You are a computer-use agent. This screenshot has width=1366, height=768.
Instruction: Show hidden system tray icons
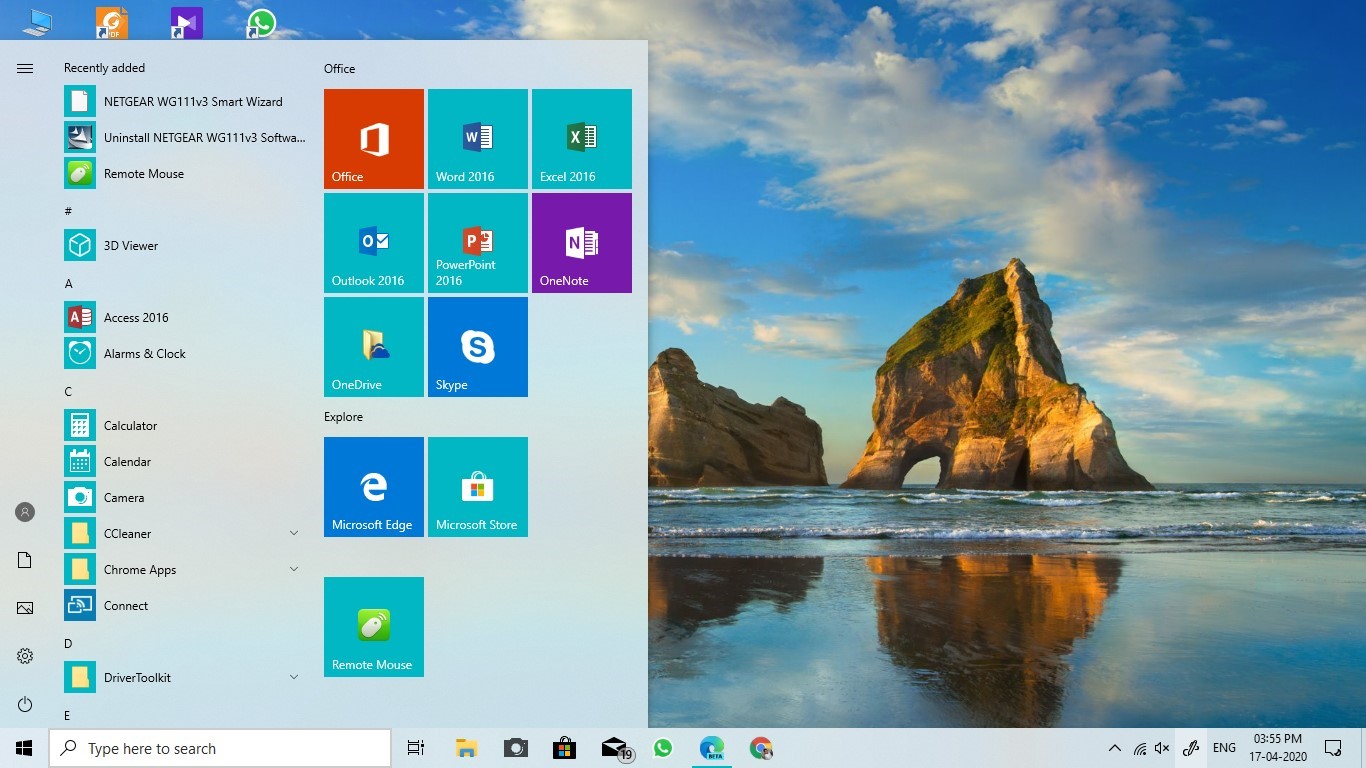click(x=1115, y=748)
